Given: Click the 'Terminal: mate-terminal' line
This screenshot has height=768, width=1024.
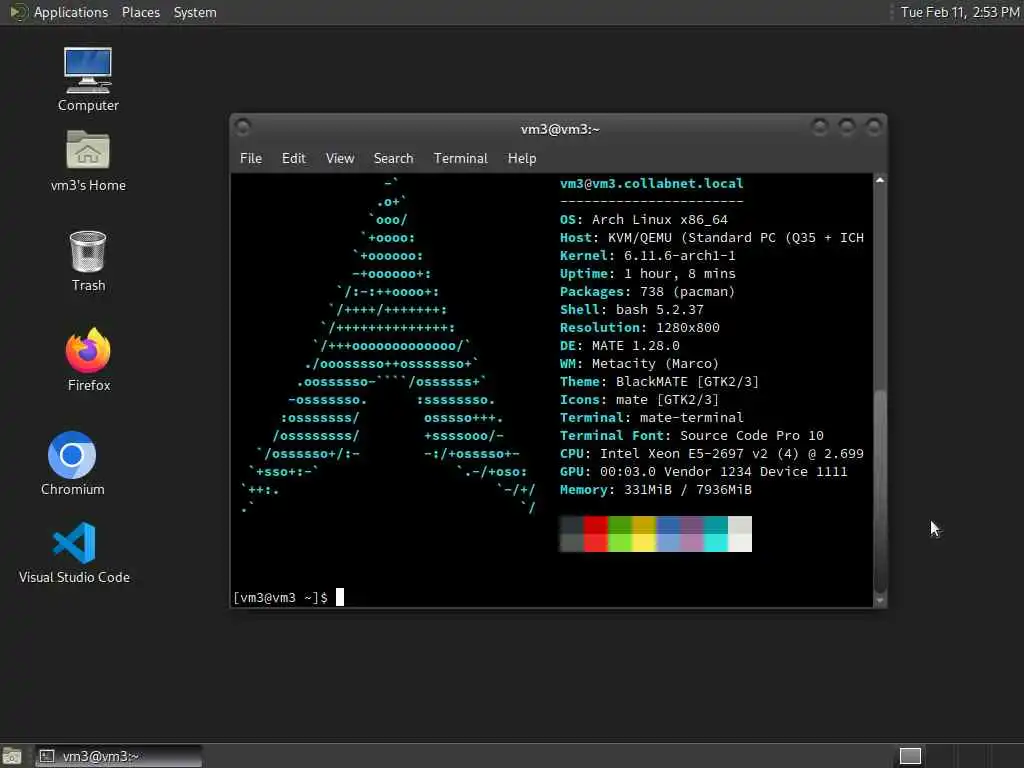Looking at the screenshot, I should 652,417.
